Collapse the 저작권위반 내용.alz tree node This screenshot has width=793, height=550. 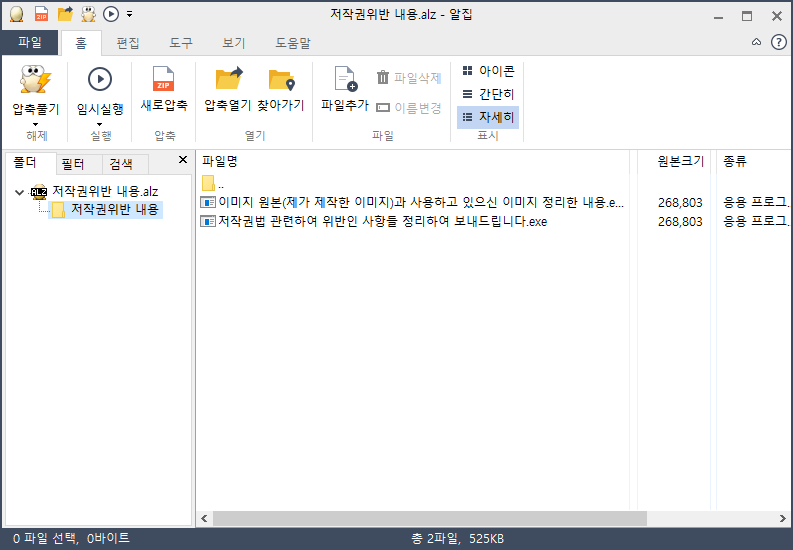point(19,192)
